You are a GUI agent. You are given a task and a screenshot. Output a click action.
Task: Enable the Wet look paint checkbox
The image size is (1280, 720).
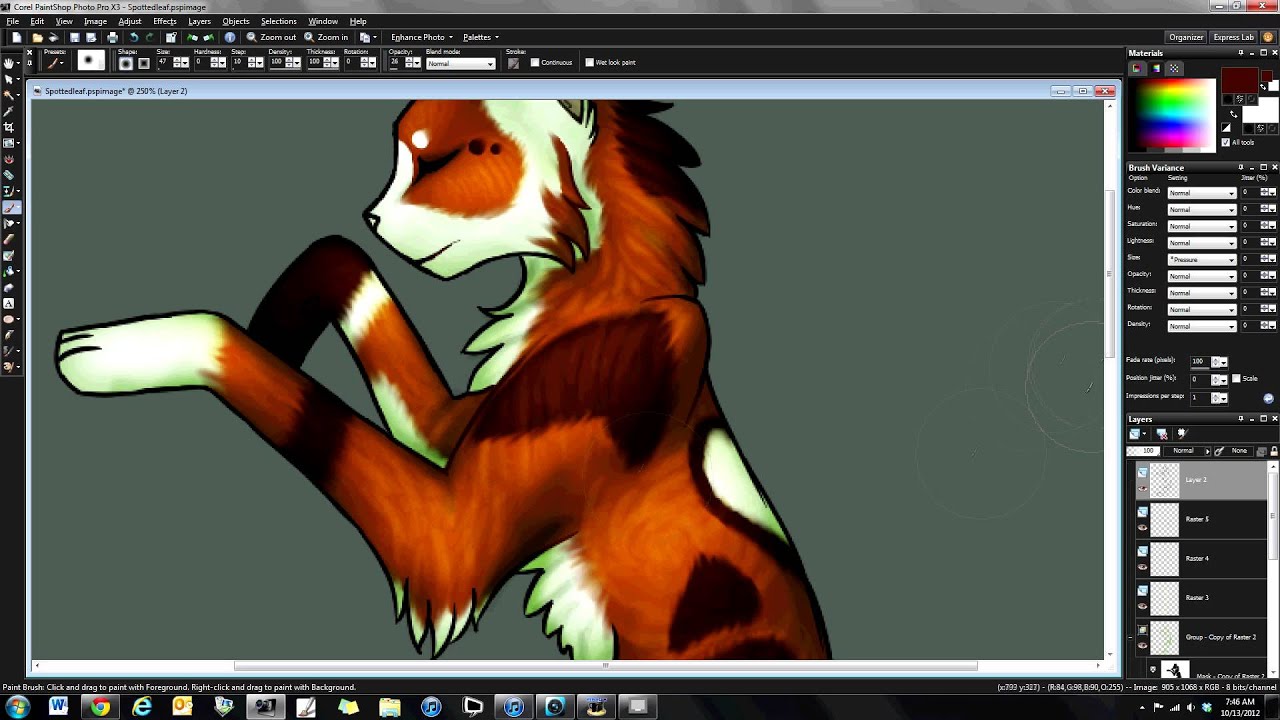click(589, 63)
